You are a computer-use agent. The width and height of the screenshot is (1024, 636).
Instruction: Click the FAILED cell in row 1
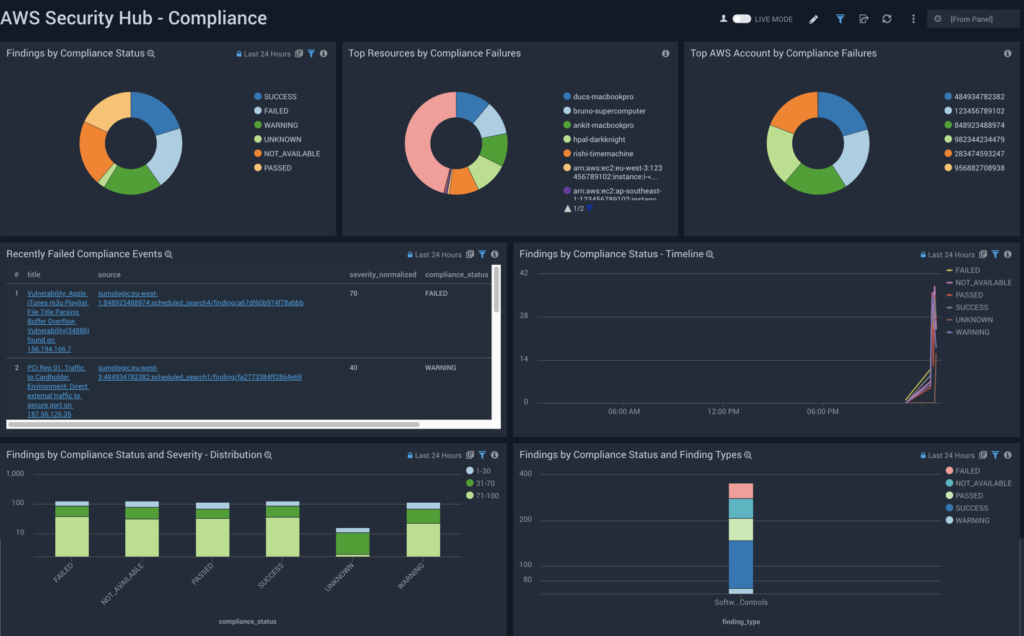pos(436,294)
